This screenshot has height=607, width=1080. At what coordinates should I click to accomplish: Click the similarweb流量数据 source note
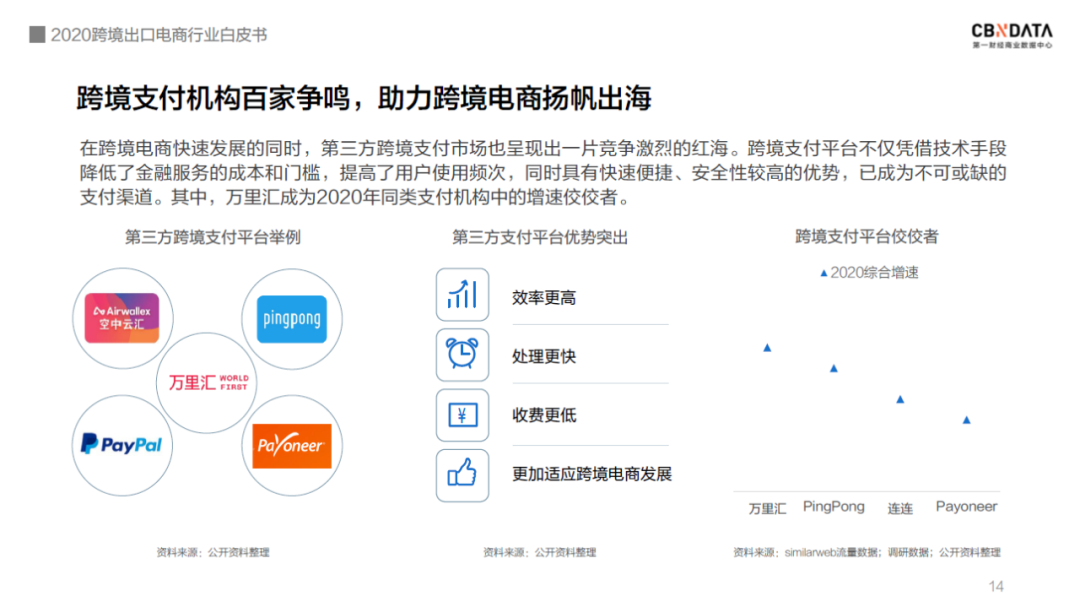click(x=866, y=553)
